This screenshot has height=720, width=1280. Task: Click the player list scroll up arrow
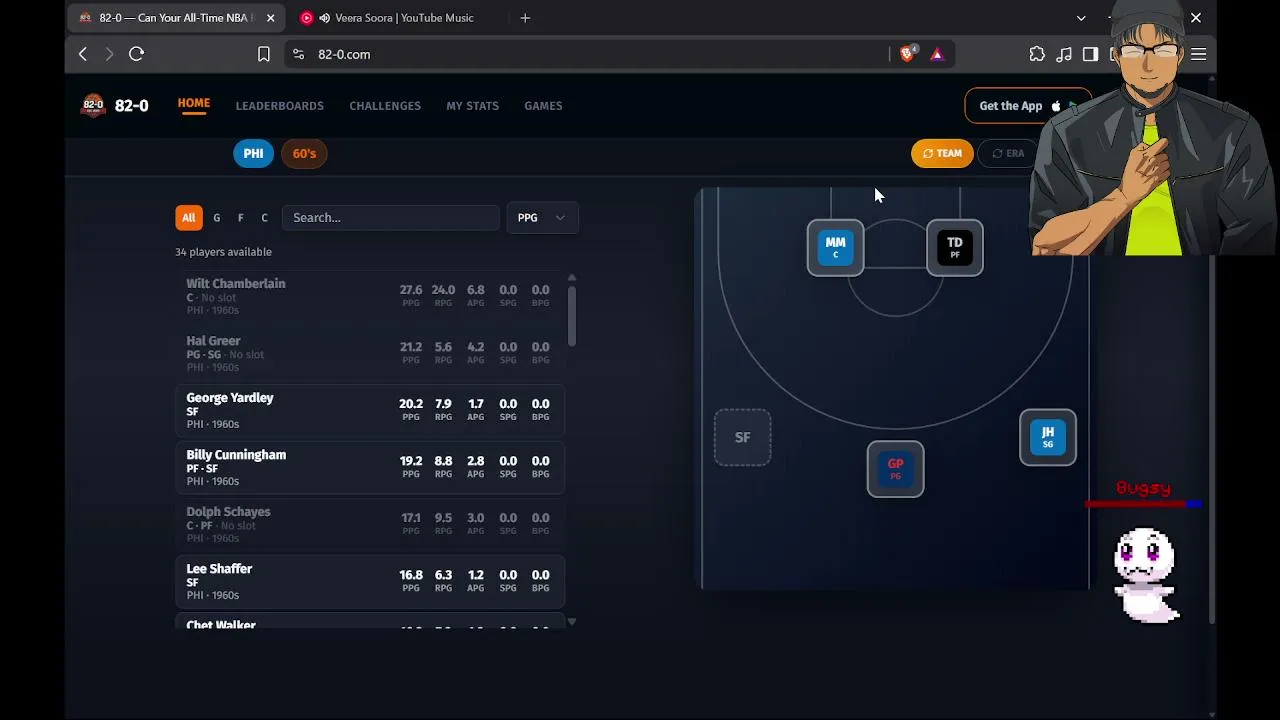click(x=572, y=277)
